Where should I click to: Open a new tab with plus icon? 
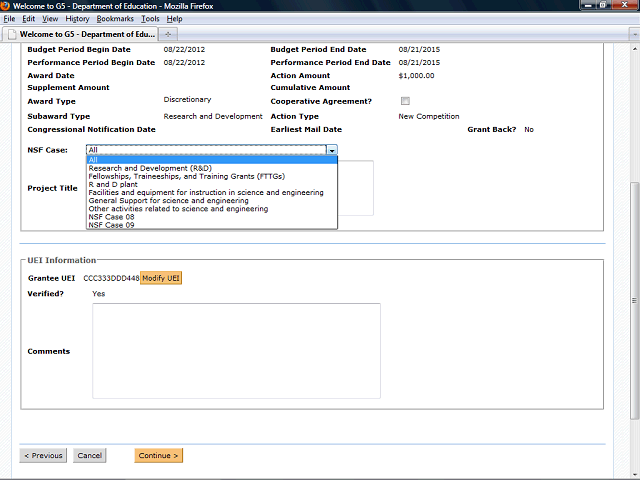(x=168, y=34)
